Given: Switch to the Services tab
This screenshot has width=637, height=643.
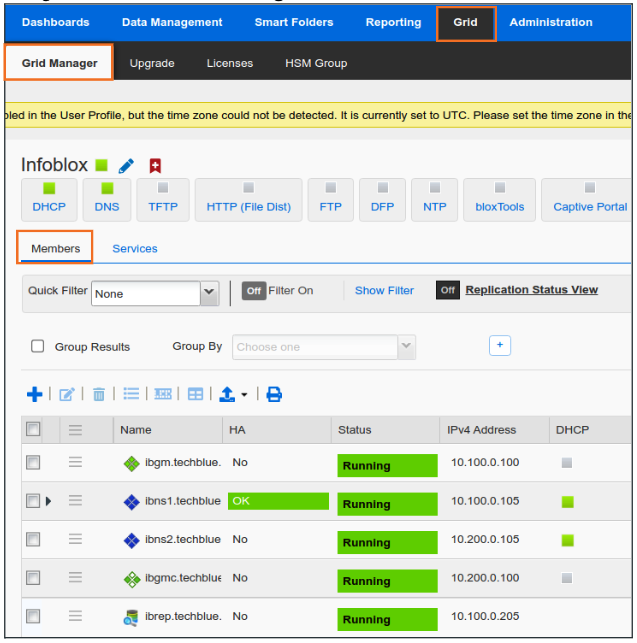Looking at the screenshot, I should [x=134, y=248].
